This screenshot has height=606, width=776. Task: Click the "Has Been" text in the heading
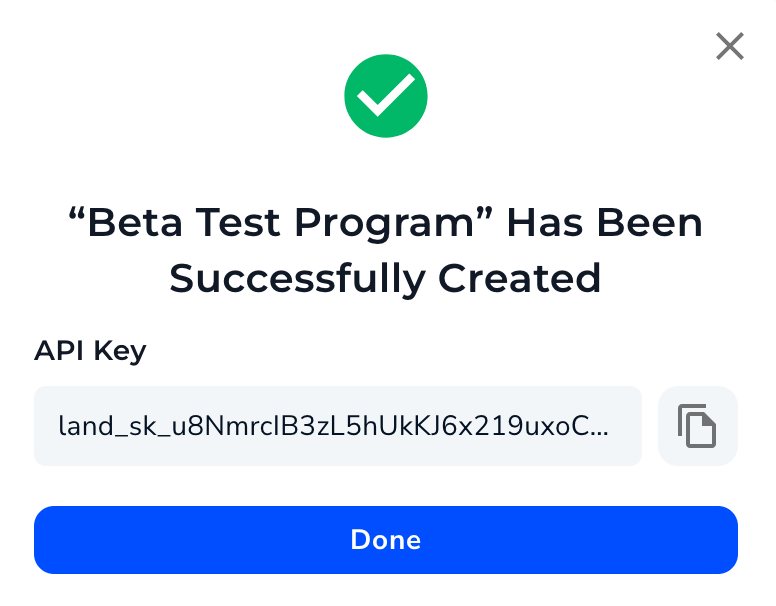click(x=605, y=223)
